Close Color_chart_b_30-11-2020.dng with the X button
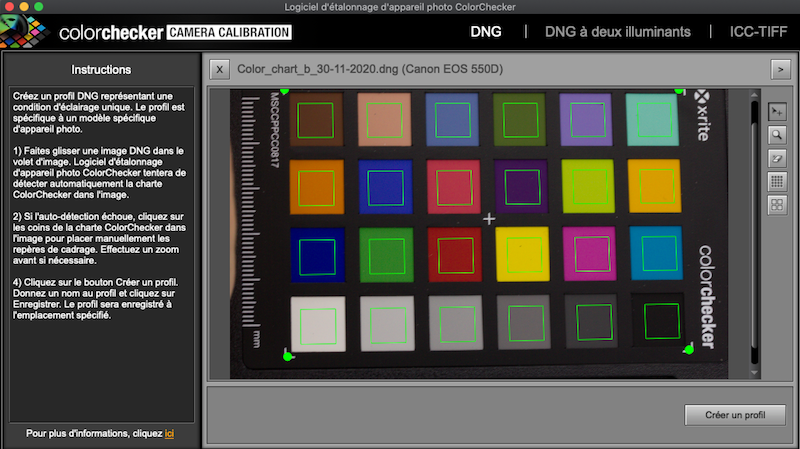Image resolution: width=800 pixels, height=449 pixels. pyautogui.click(x=219, y=69)
